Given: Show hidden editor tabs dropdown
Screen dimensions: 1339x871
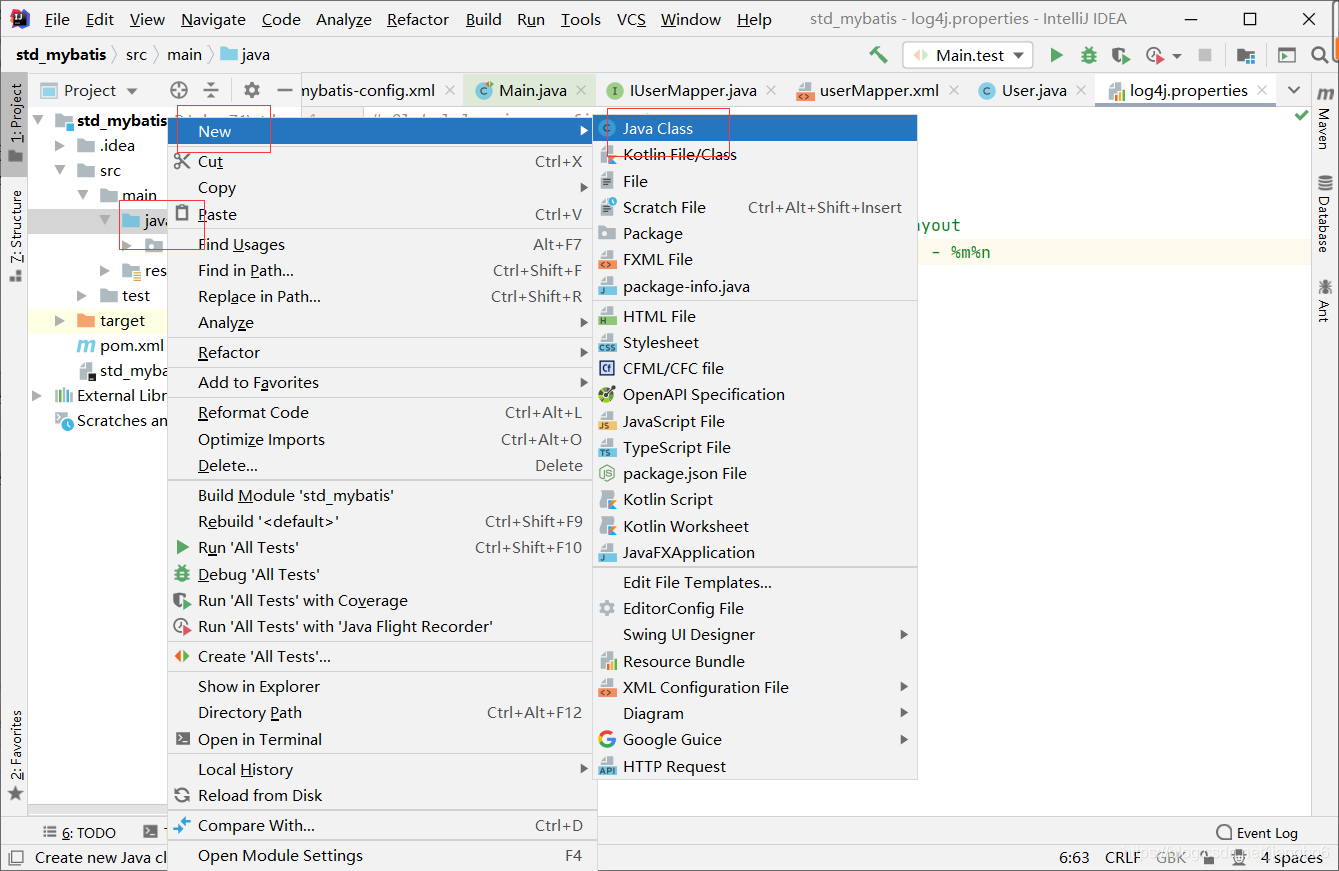Looking at the screenshot, I should pyautogui.click(x=1294, y=90).
